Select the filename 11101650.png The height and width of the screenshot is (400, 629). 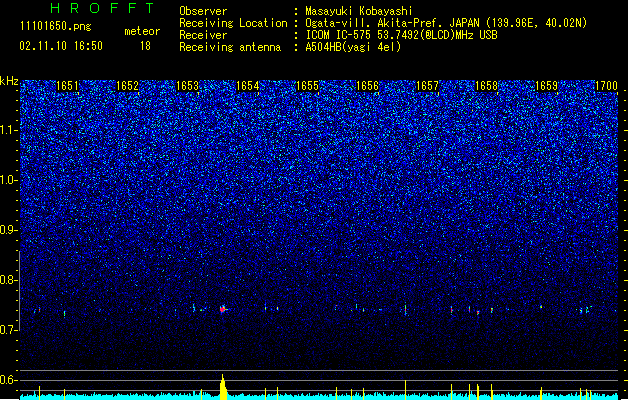[x=56, y=27]
